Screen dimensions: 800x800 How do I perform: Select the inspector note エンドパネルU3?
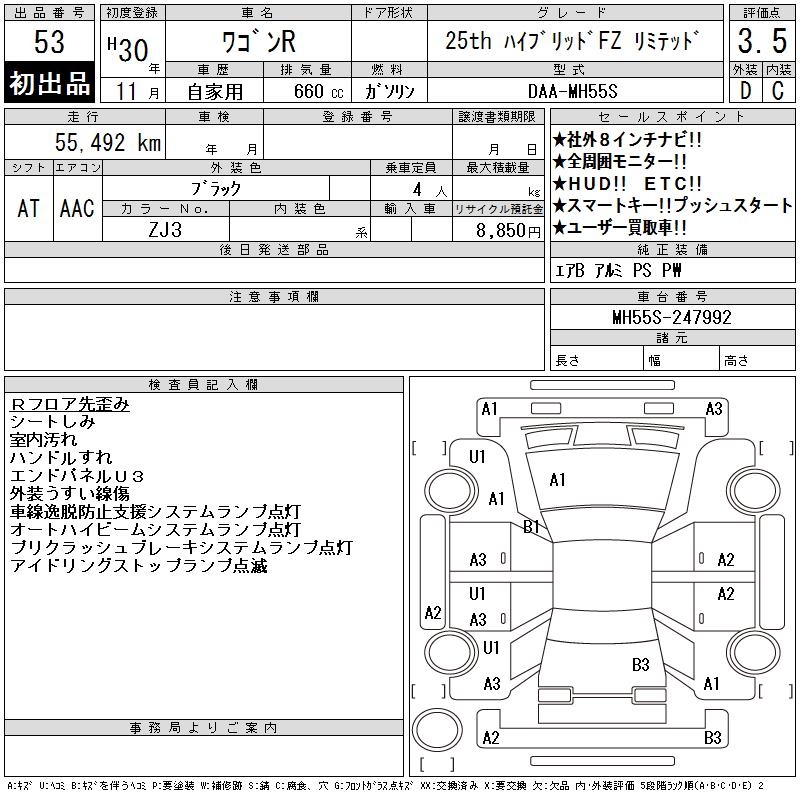pos(77,476)
